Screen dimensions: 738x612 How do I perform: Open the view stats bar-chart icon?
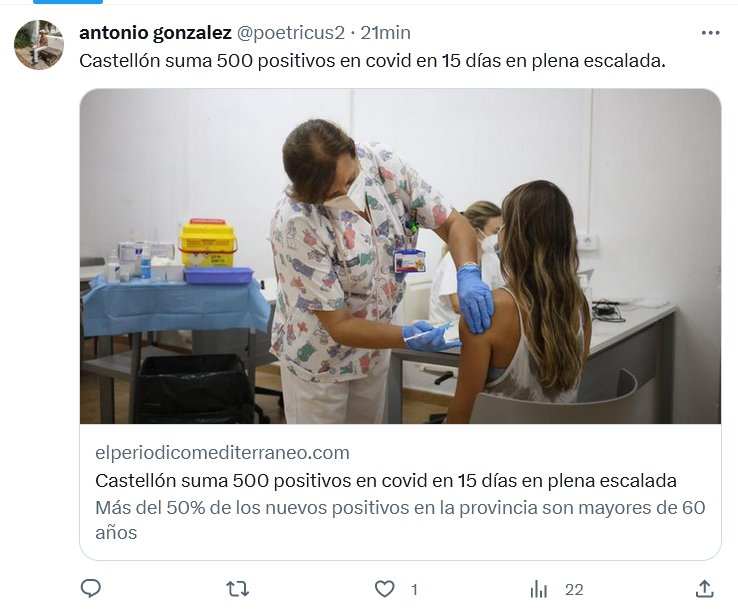539,589
